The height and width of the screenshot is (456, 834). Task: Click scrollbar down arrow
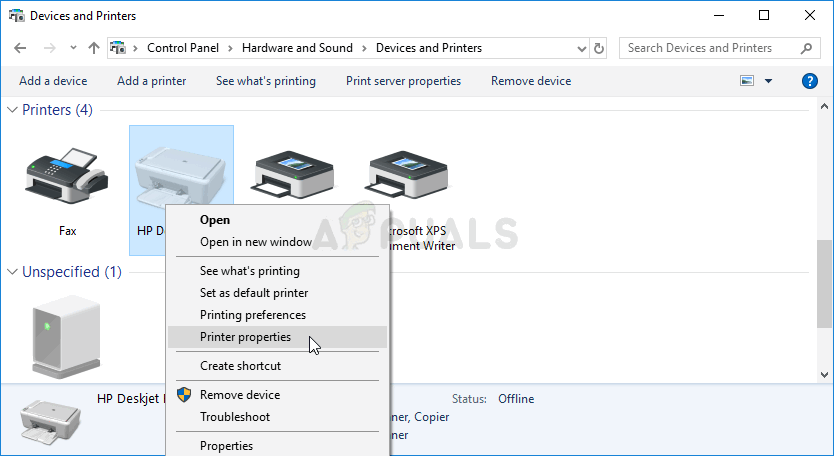coord(824,375)
